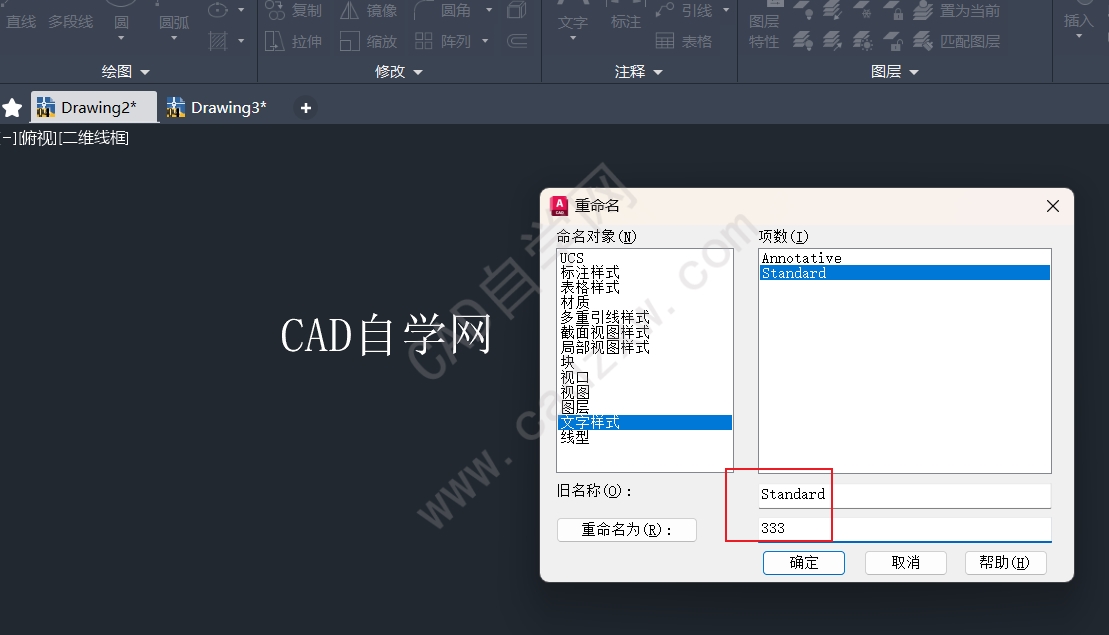Open the Table (表格) tool
Viewport: 1109px width, 635px height.
pos(684,42)
